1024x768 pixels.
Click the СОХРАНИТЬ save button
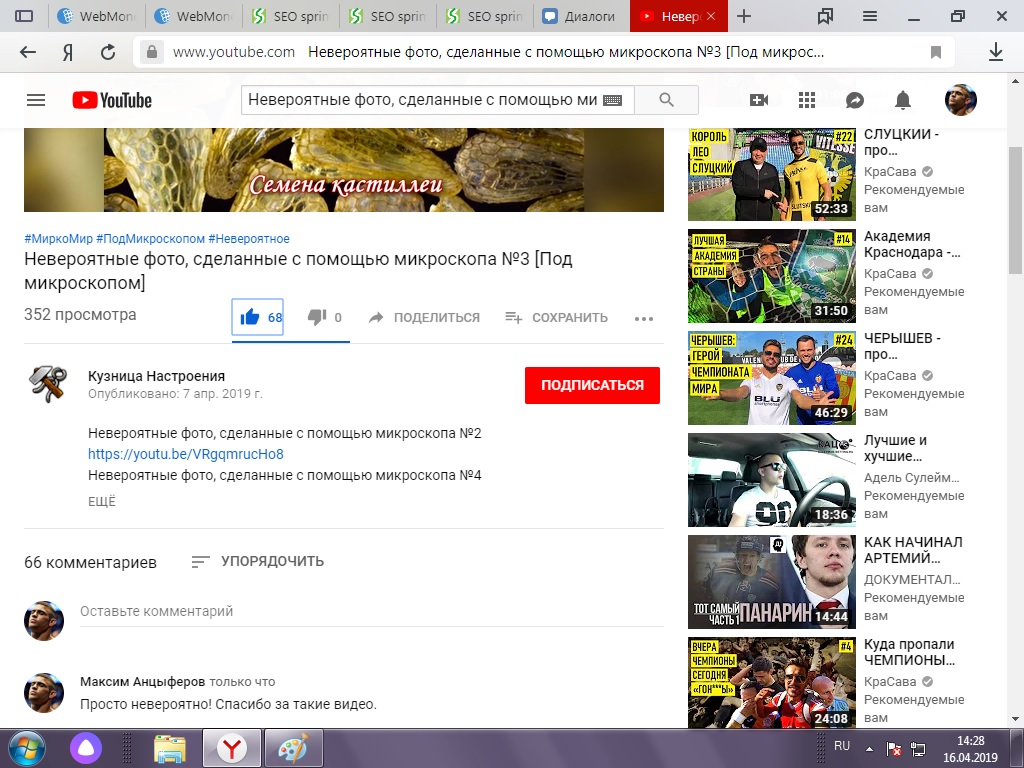(556, 317)
